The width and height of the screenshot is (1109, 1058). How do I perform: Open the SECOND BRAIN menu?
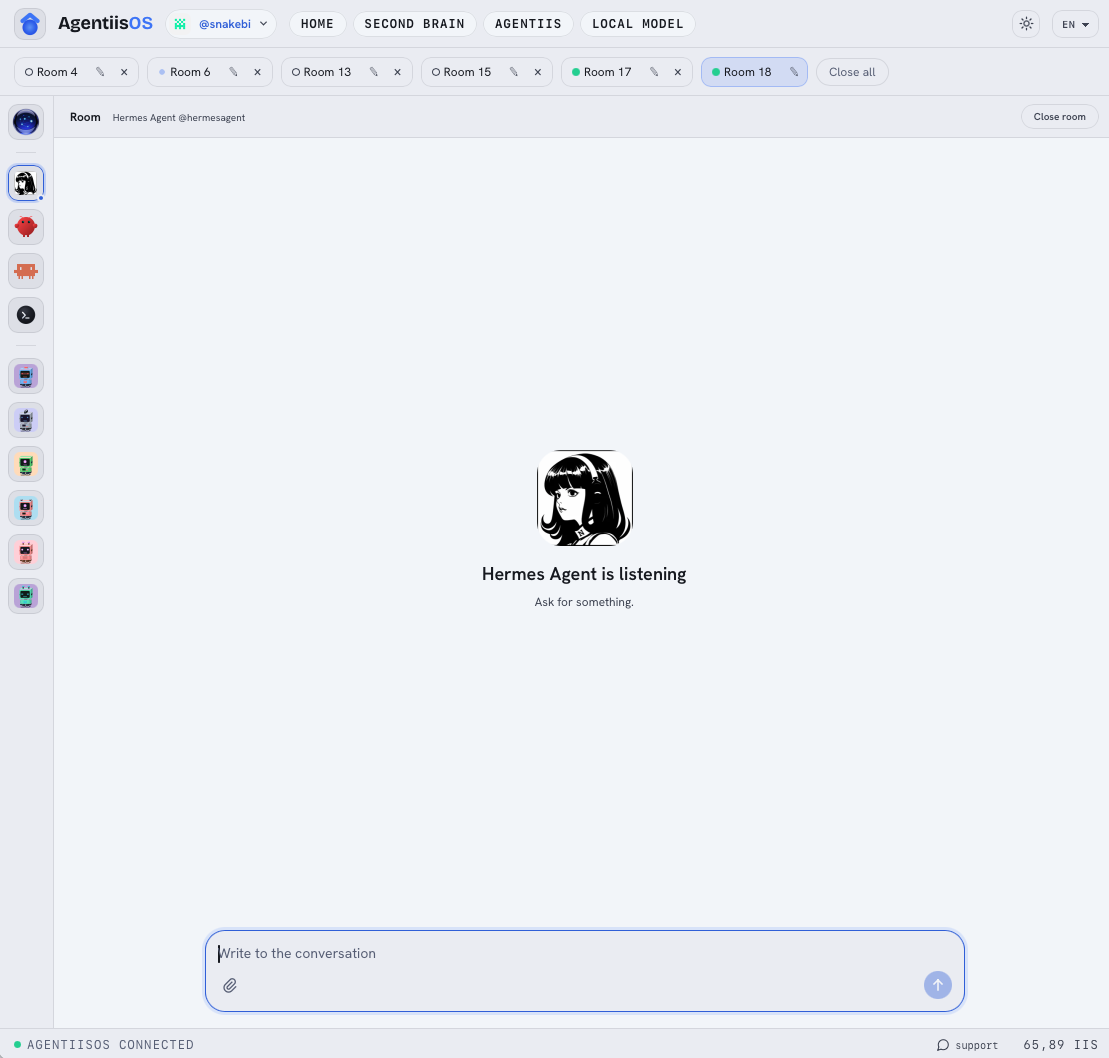point(414,24)
